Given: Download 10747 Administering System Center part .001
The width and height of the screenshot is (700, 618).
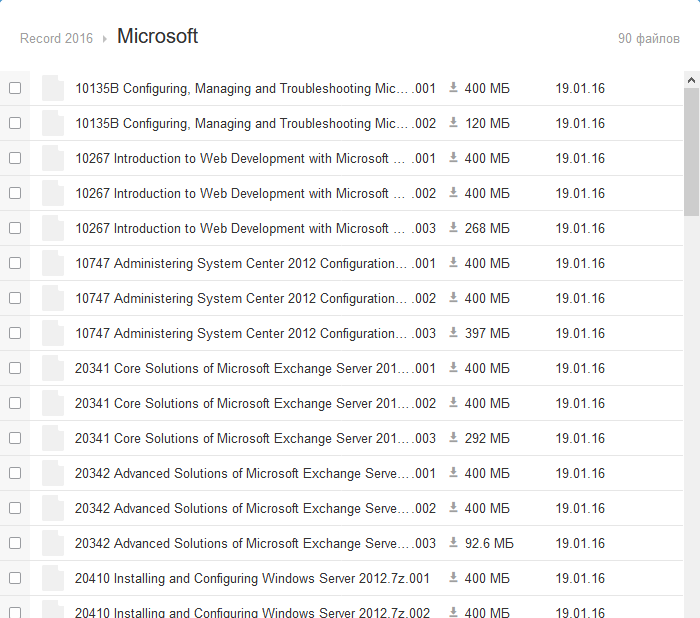Looking at the screenshot, I should 453,263.
